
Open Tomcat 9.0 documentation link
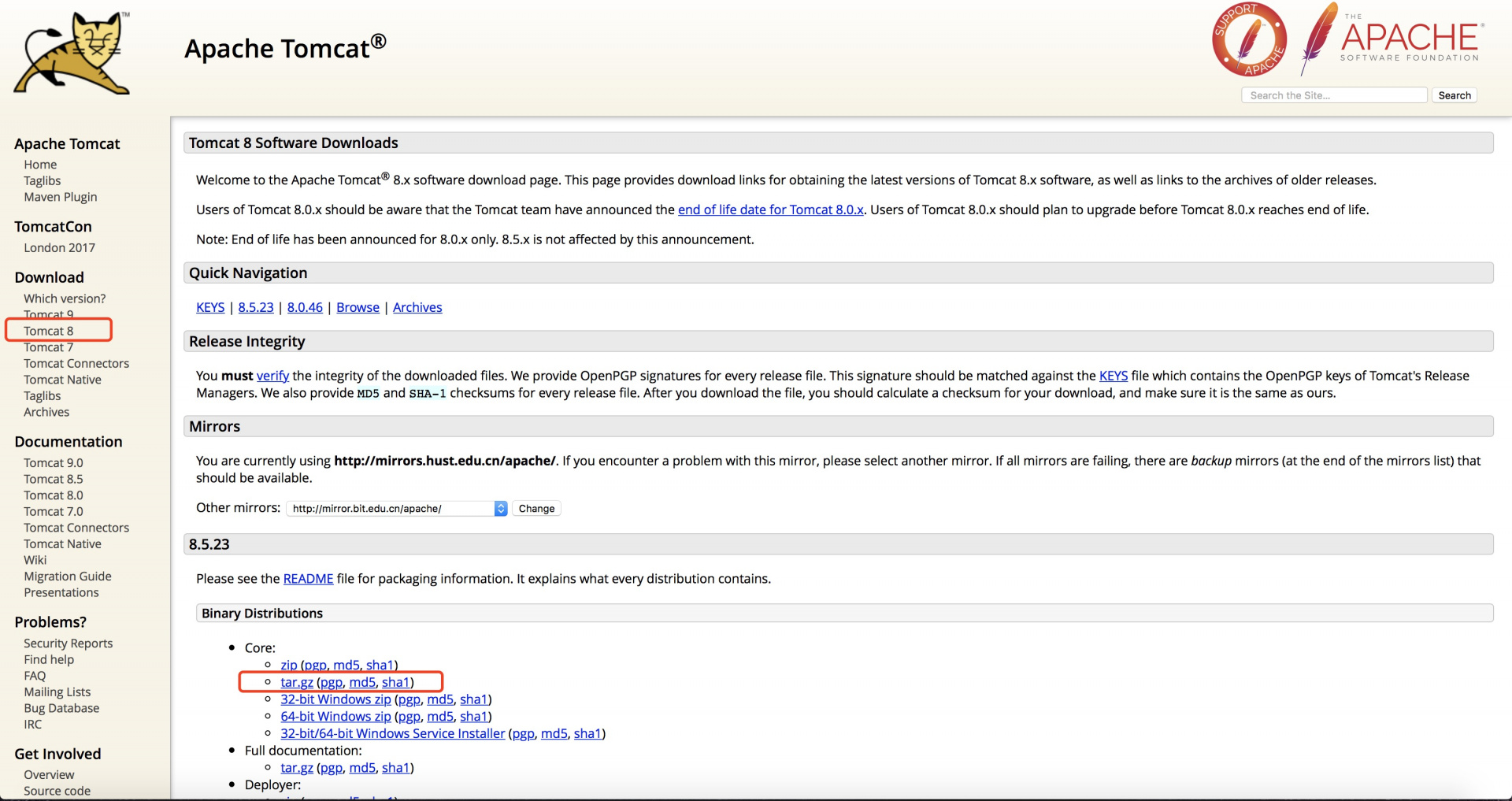click(54, 463)
